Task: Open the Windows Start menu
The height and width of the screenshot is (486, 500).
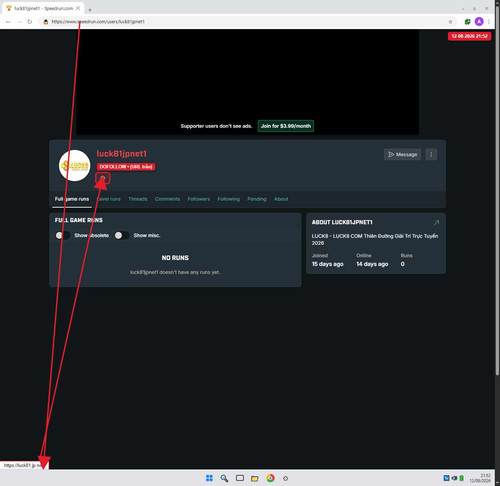Action: click(209, 478)
